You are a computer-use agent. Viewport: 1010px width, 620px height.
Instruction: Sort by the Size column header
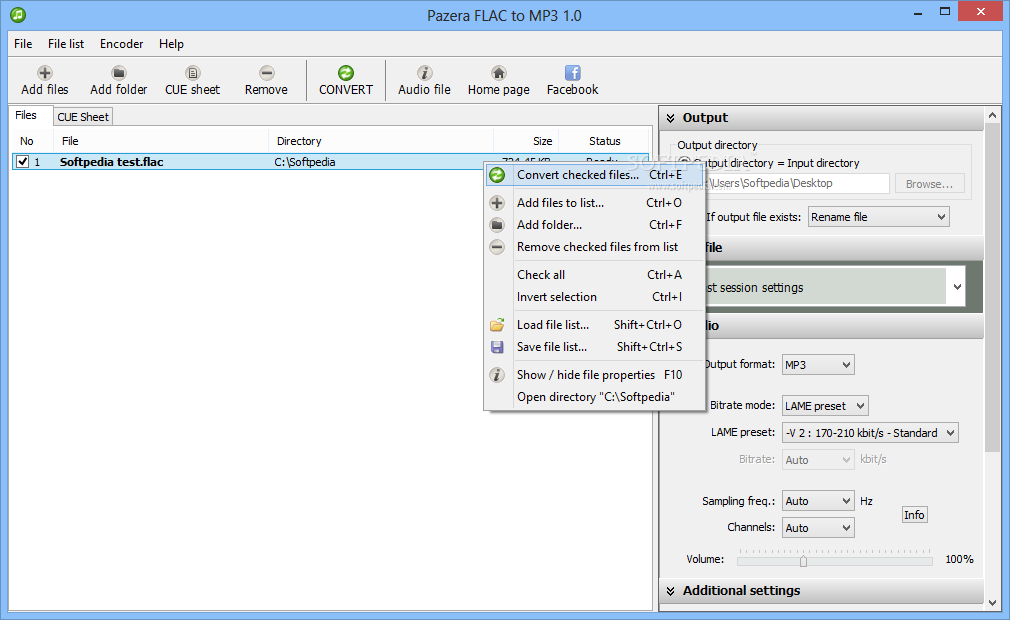[x=526, y=141]
